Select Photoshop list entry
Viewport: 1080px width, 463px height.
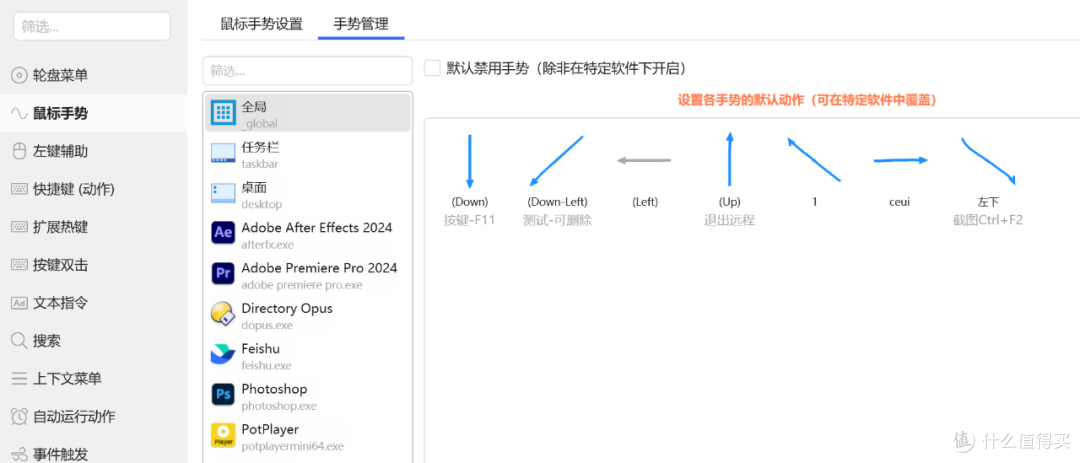click(x=308, y=395)
